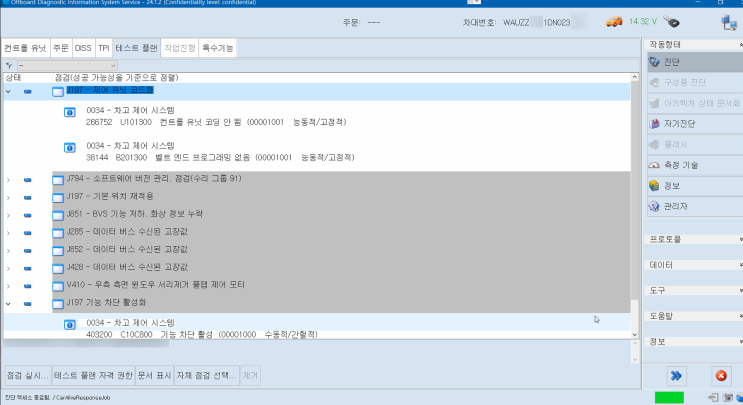Click the greyed 플래시 flash mode icon
The width and height of the screenshot is (743, 405).
tap(654, 144)
